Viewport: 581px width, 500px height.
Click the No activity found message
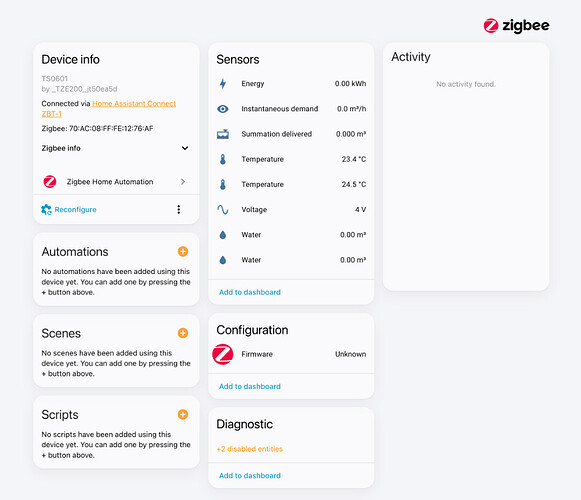pyautogui.click(x=466, y=85)
